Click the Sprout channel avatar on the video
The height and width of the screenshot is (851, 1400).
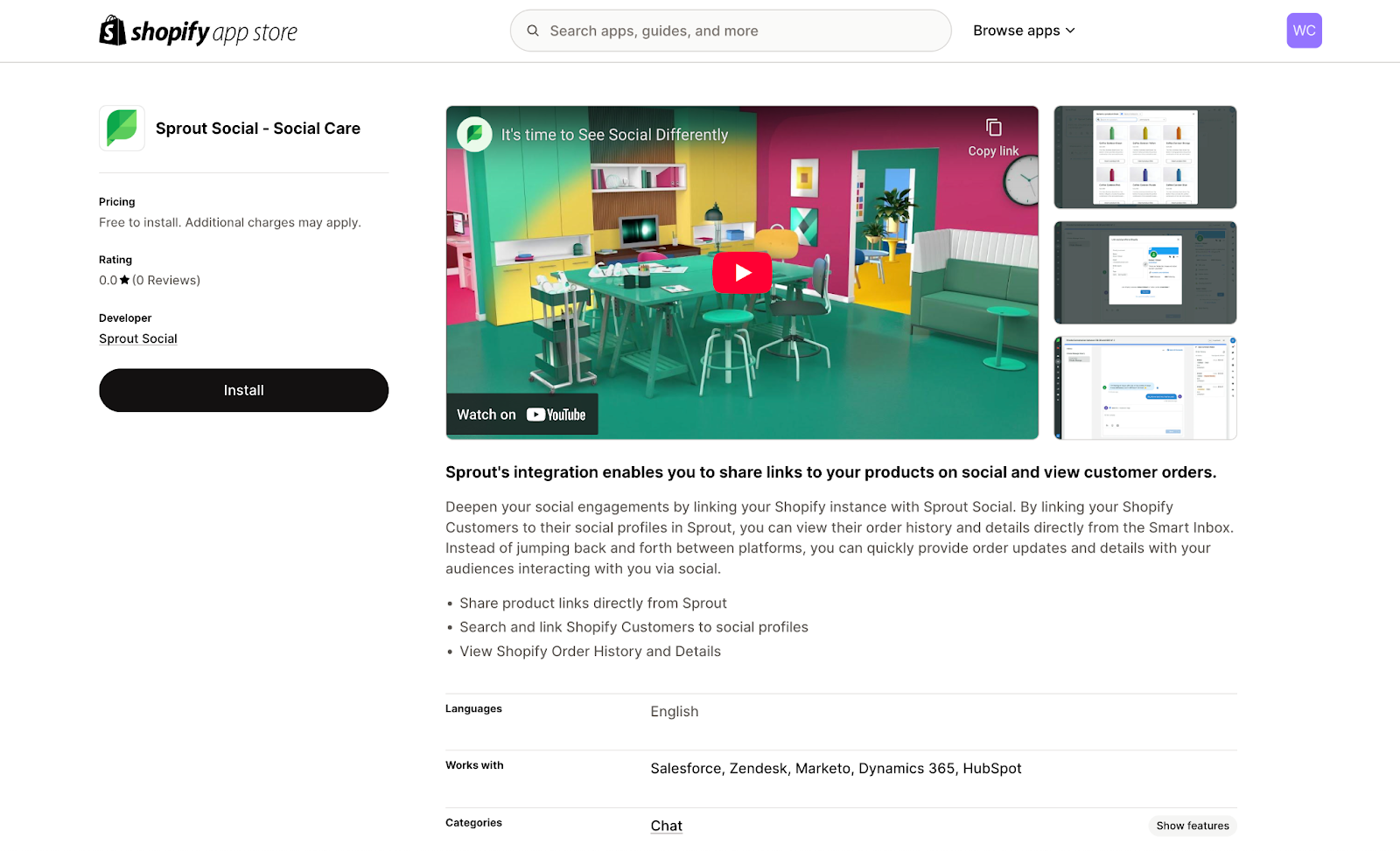point(474,135)
